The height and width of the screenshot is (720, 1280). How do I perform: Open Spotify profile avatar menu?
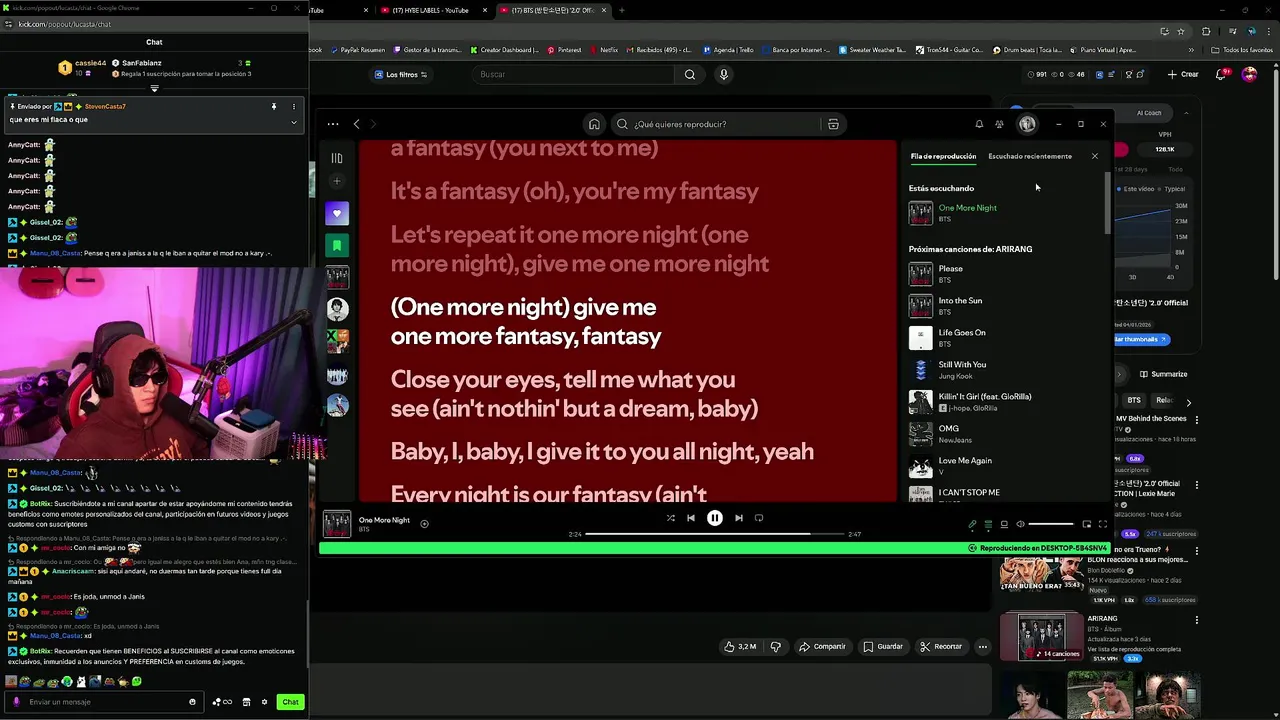[x=1027, y=124]
